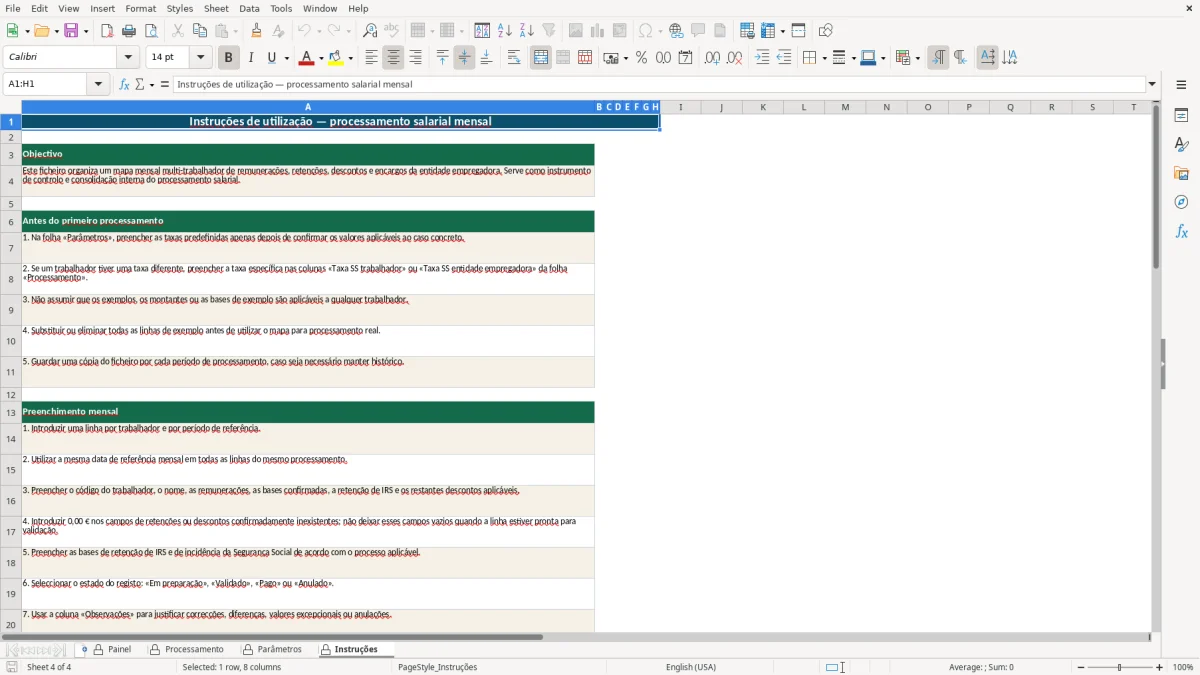Open Sidebar Gallery panel

point(1181,174)
